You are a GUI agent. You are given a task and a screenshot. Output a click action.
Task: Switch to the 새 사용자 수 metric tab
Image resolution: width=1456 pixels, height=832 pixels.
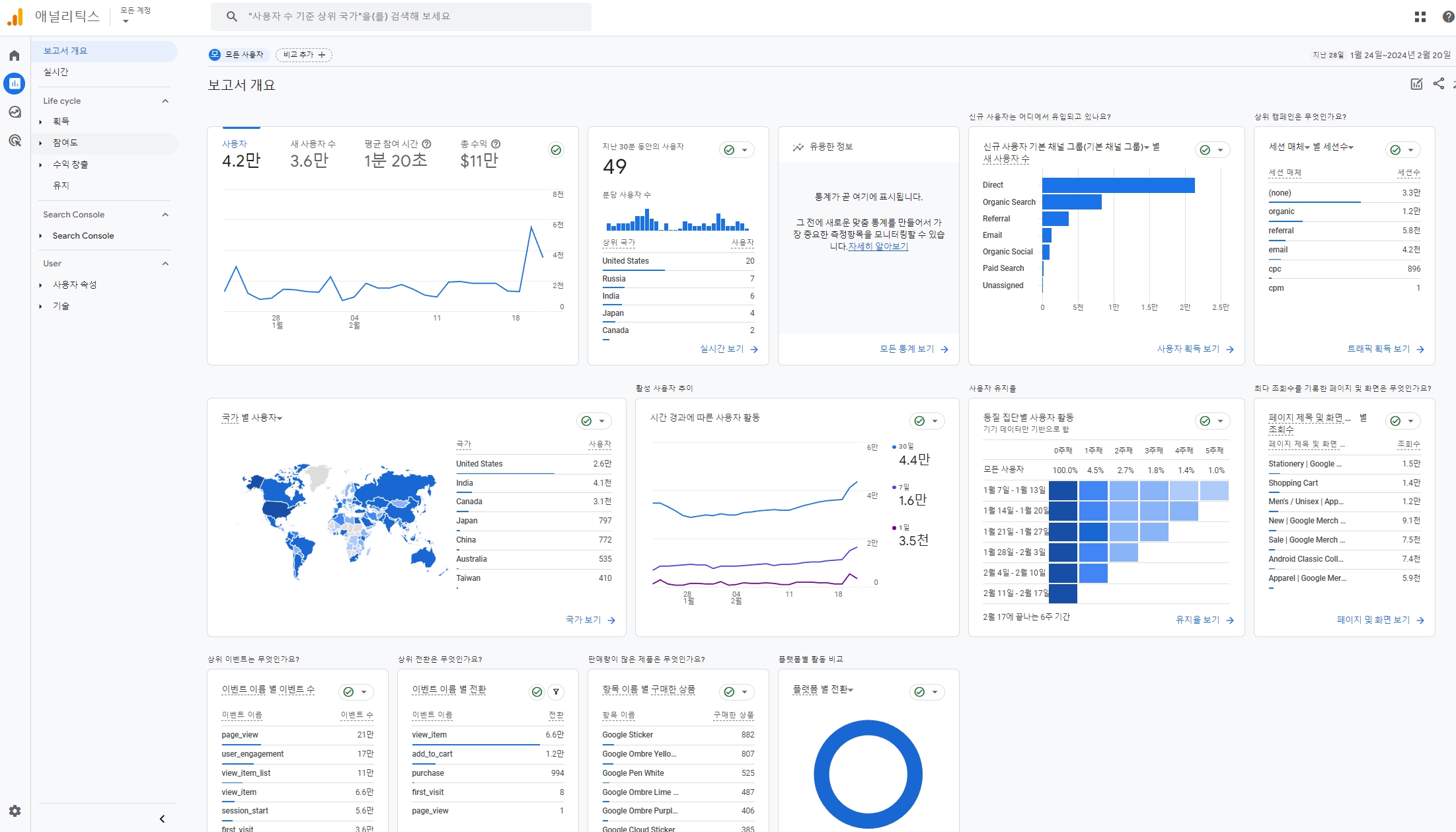(313, 153)
